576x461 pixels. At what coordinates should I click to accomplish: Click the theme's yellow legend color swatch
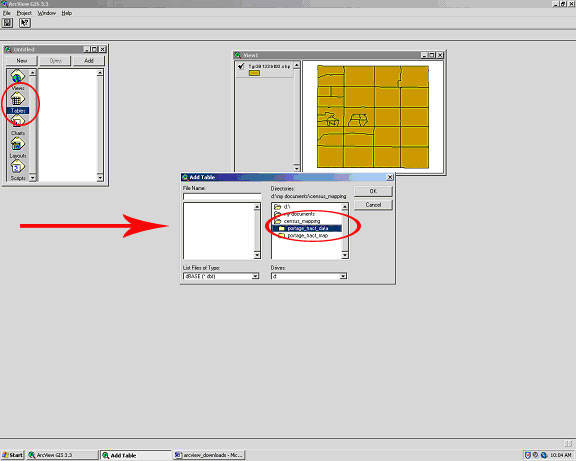(x=254, y=73)
